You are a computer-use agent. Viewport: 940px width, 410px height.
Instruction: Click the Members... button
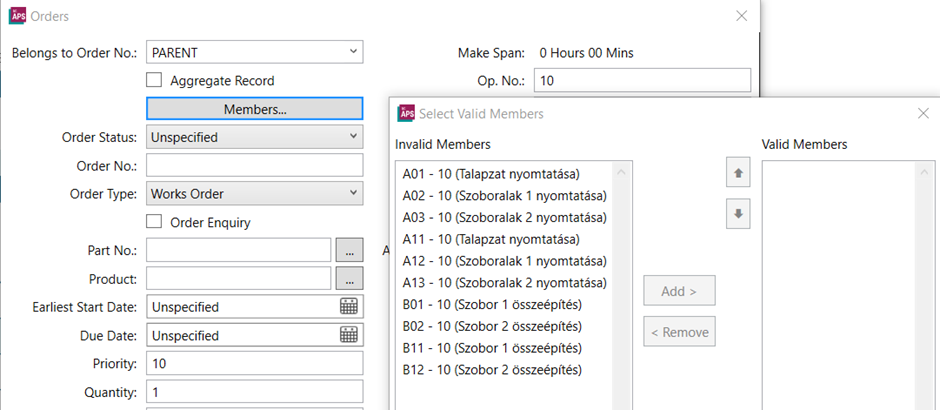click(255, 109)
